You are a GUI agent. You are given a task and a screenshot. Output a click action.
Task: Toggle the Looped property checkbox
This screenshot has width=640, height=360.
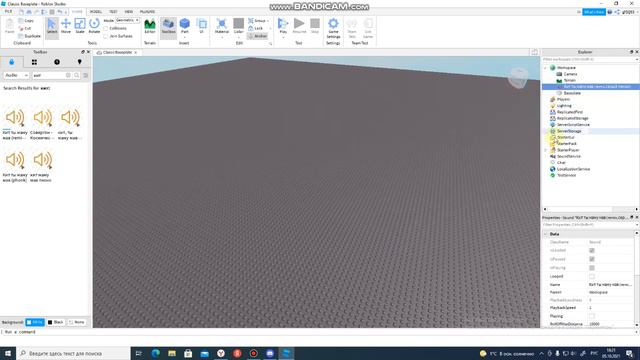click(592, 276)
